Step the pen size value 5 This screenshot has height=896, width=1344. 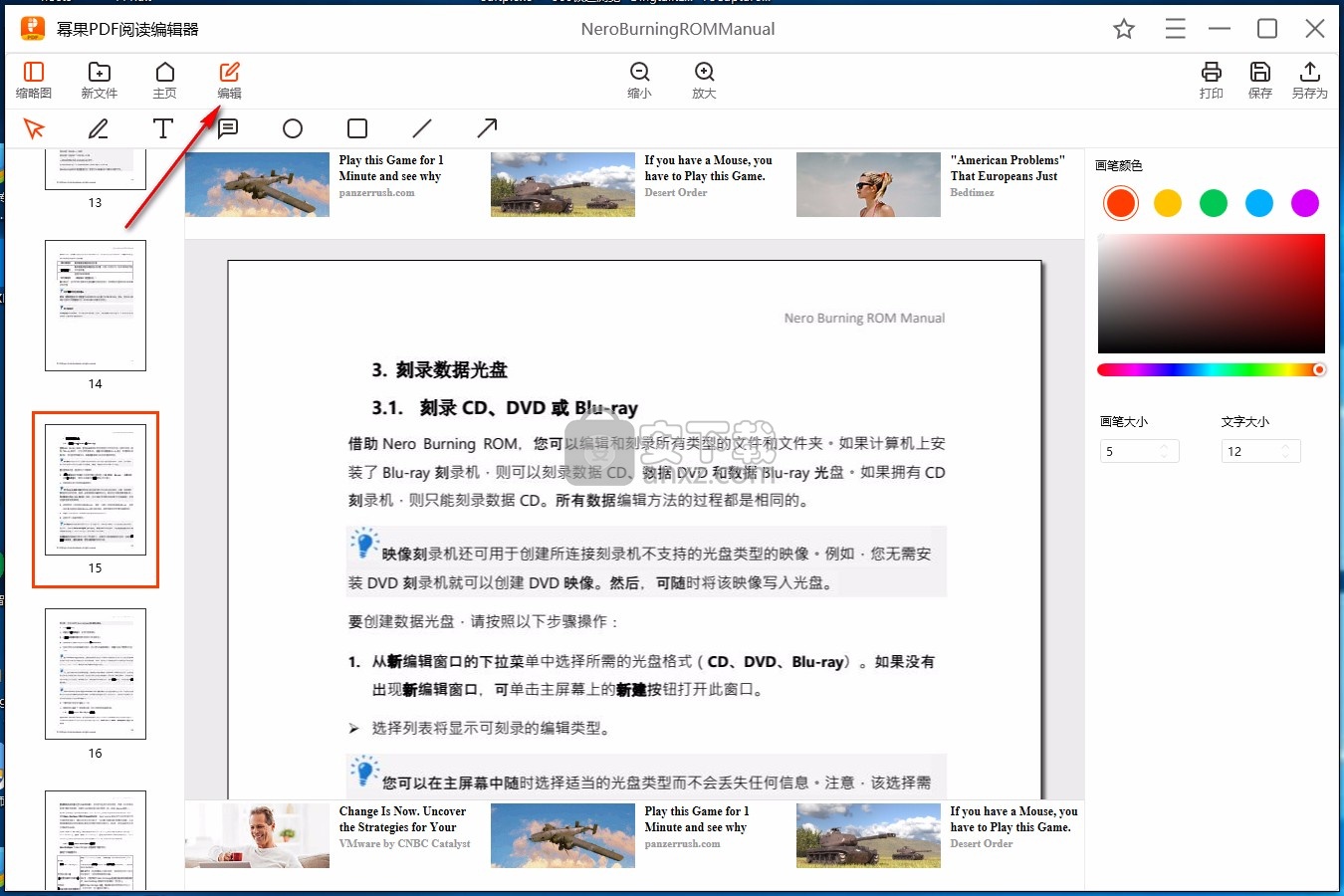click(1164, 451)
